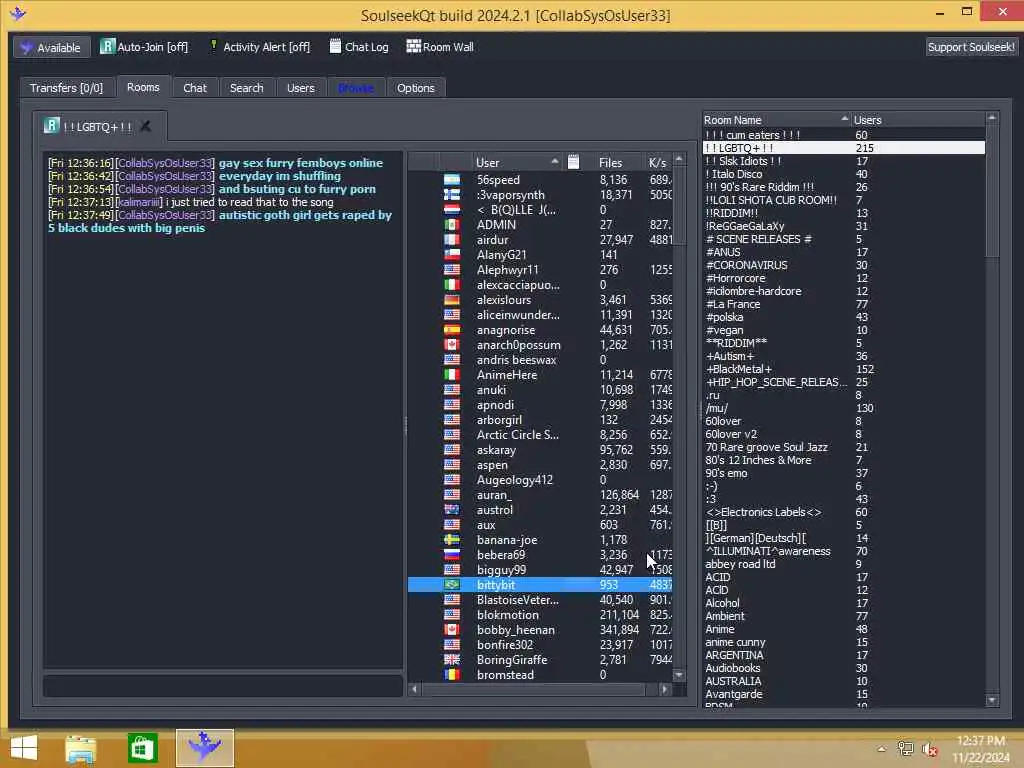Click flag icon beside anagnorise
This screenshot has height=768, width=1024.
coord(452,330)
